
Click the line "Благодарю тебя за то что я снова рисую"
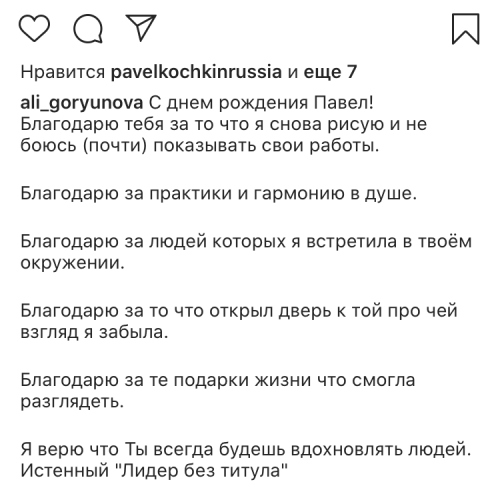point(224,124)
